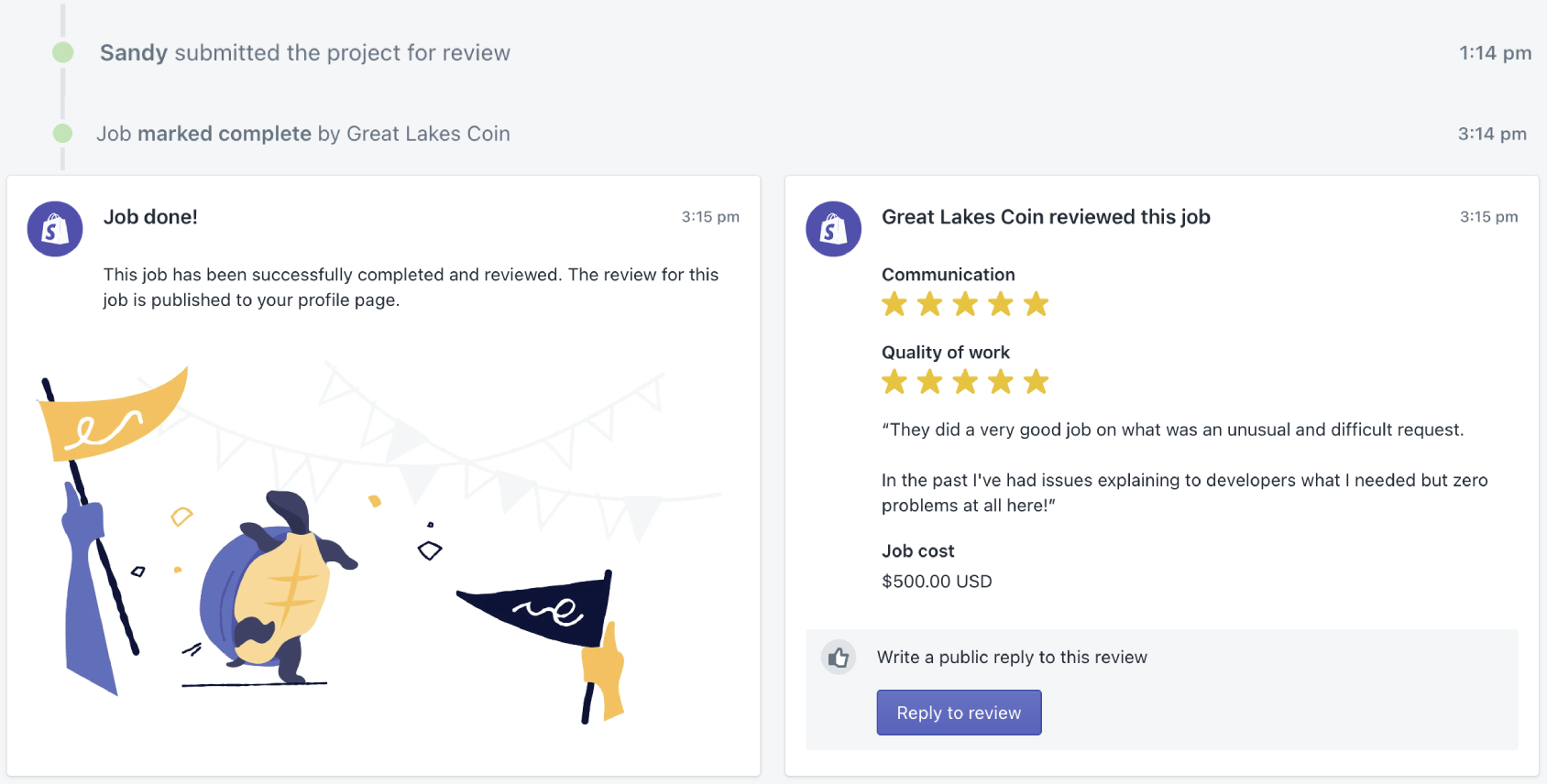Click the $500.00 USD job cost
Viewport: 1547px width, 784px height.
point(937,582)
